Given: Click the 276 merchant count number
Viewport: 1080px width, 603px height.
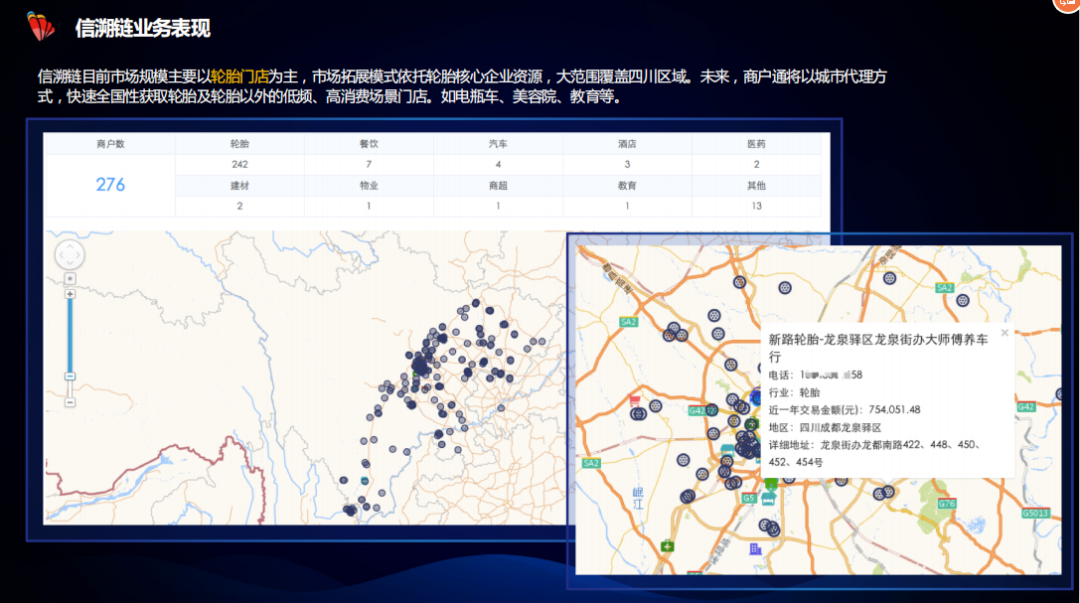Looking at the screenshot, I should click(110, 185).
